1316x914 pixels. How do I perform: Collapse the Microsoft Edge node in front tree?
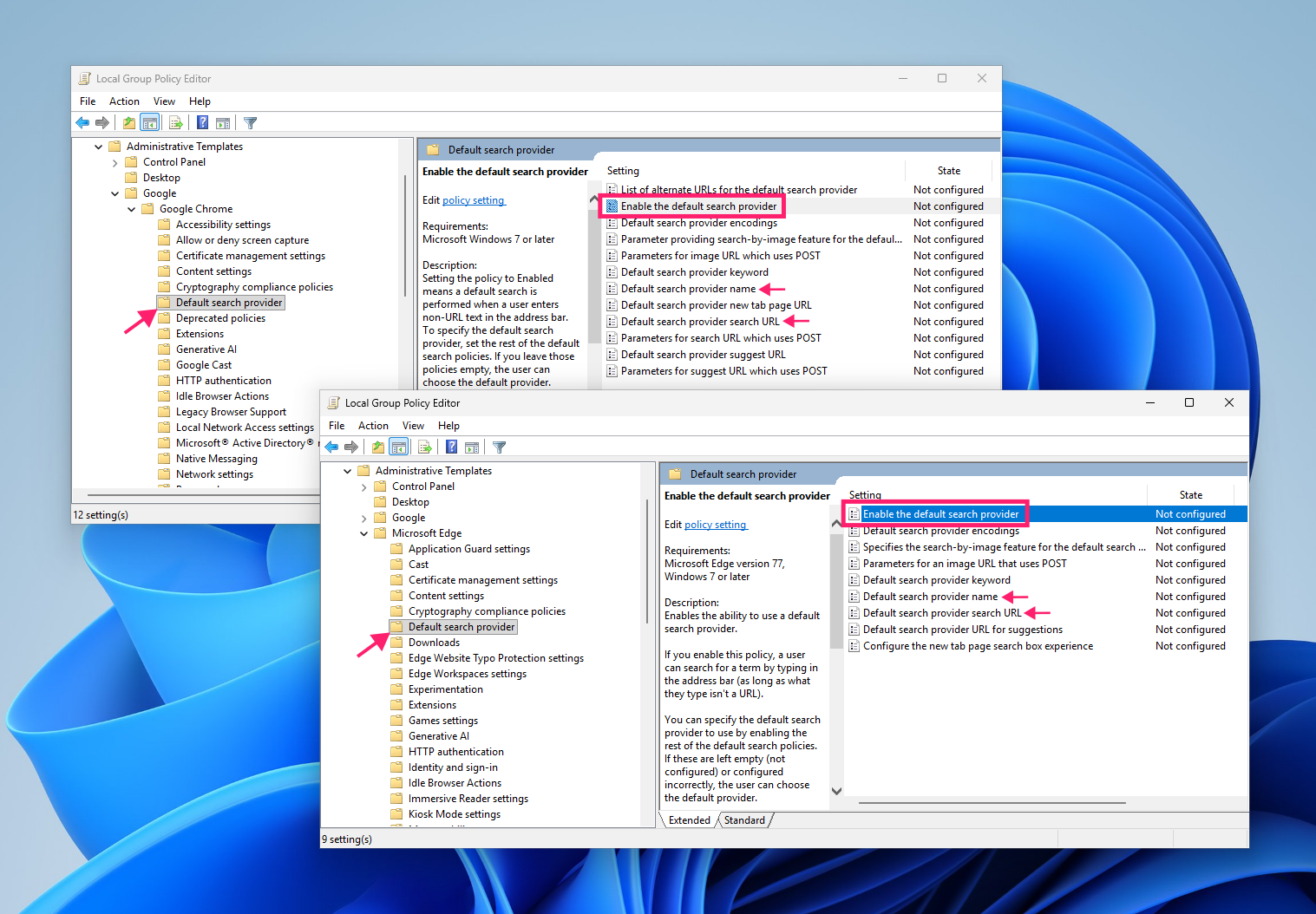[x=363, y=533]
